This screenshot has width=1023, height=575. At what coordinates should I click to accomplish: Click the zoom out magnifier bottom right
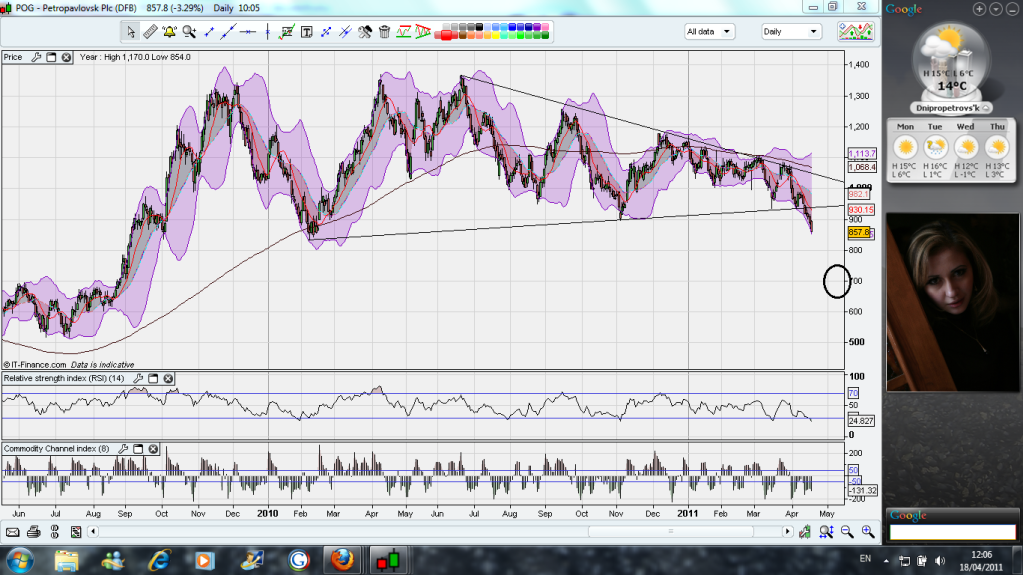coord(847,533)
